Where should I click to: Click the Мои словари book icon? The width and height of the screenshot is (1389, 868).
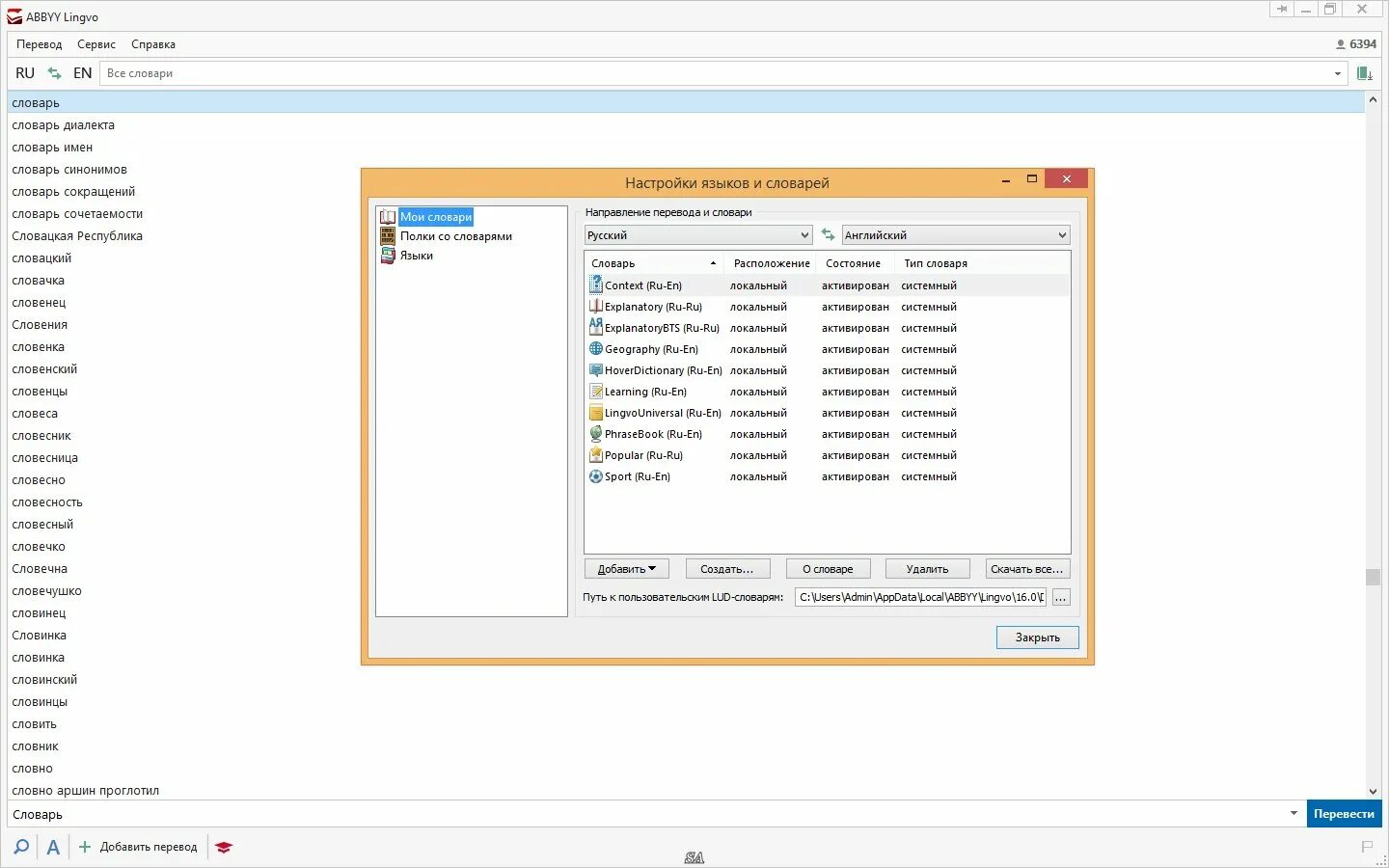click(x=388, y=217)
